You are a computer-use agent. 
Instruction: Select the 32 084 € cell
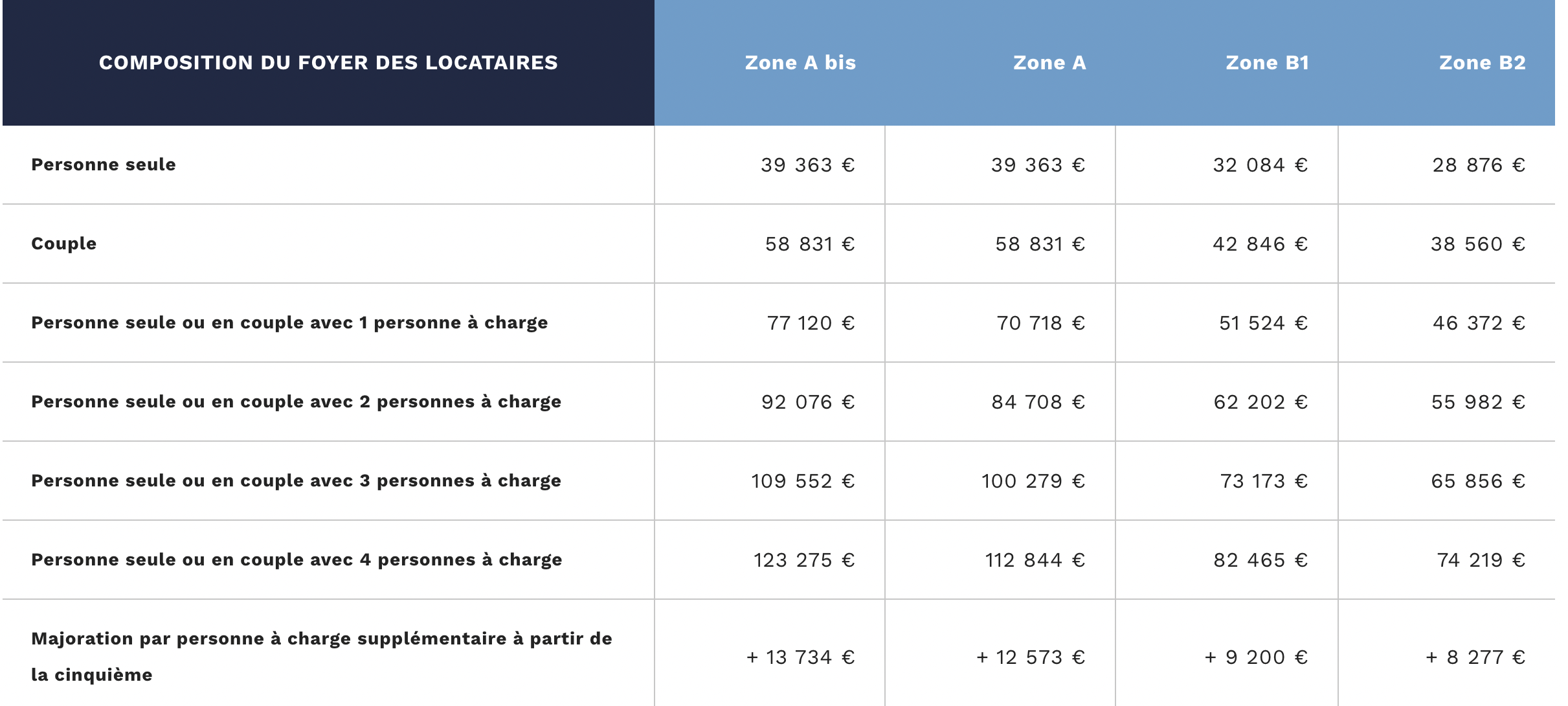[1260, 165]
